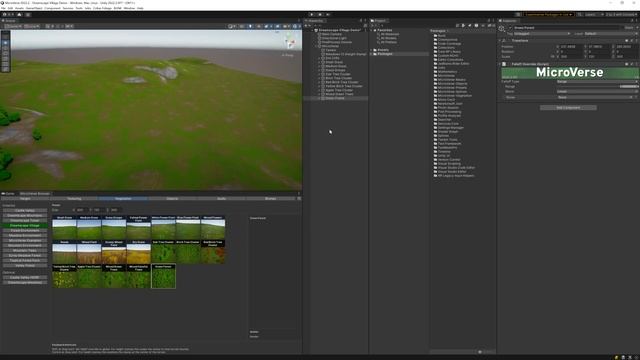Pick the Wheat Field preset thumbnail
Screen dimensions: 640x360
point(89,252)
